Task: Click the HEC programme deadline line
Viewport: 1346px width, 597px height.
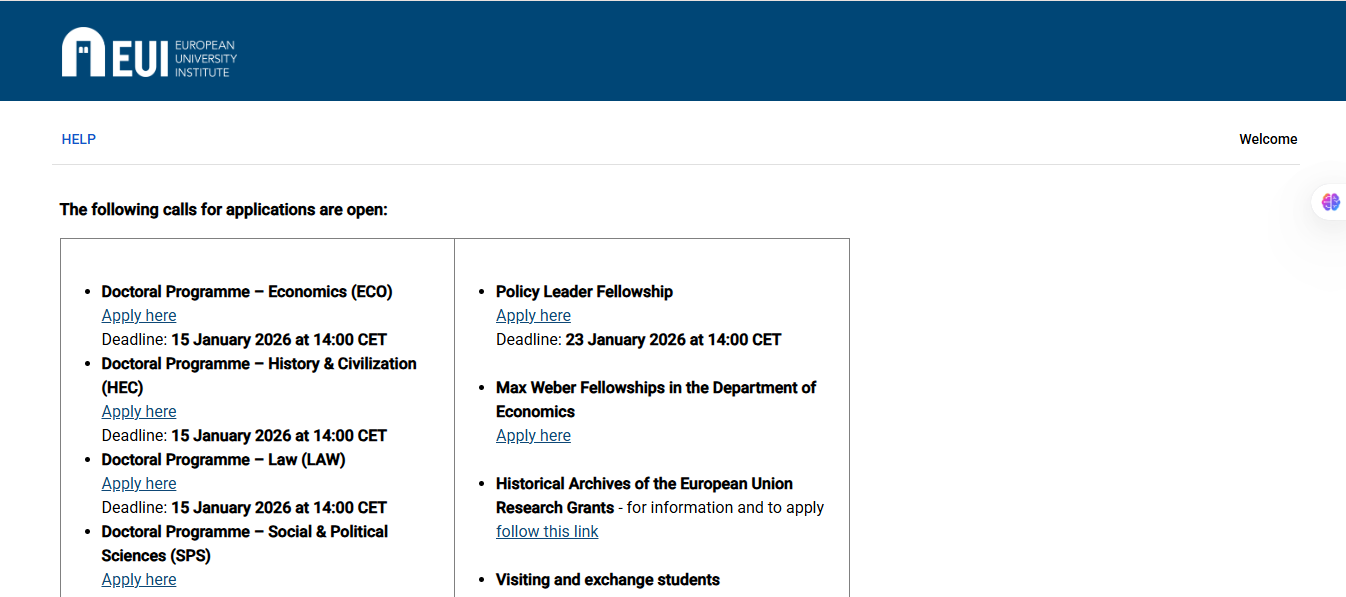Action: pos(243,435)
